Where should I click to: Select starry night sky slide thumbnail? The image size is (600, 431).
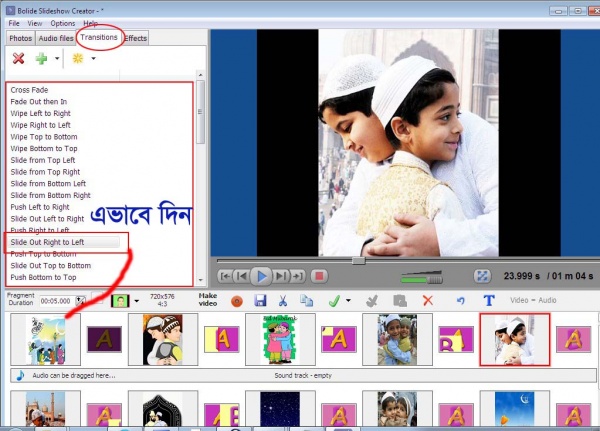click(280, 408)
